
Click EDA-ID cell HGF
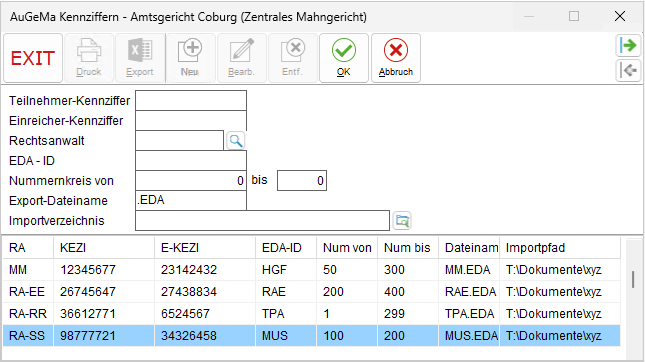[274, 270]
